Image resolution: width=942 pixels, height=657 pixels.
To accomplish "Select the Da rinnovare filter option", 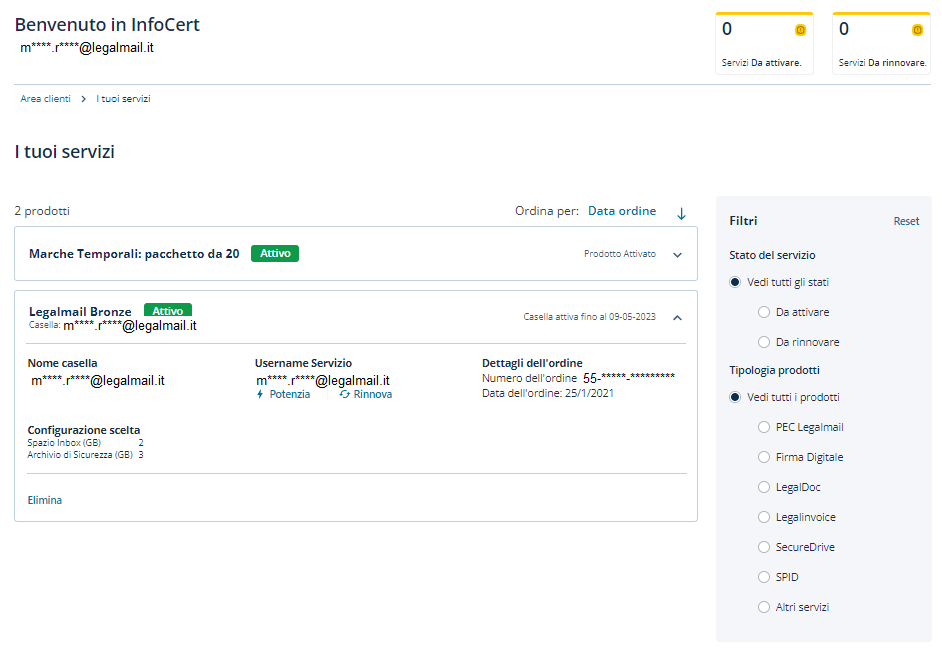I will click(764, 342).
